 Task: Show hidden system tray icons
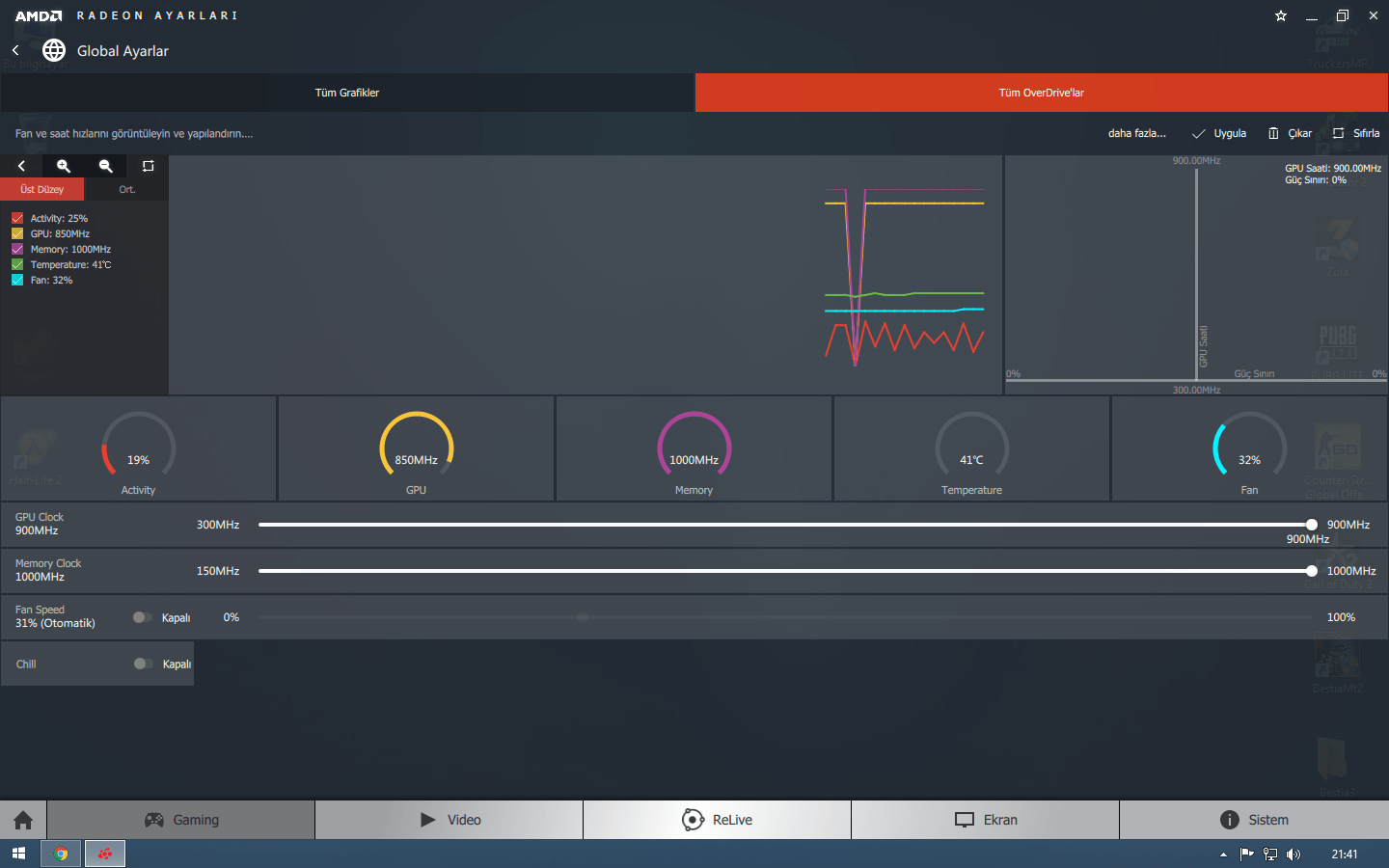pyautogui.click(x=1223, y=854)
